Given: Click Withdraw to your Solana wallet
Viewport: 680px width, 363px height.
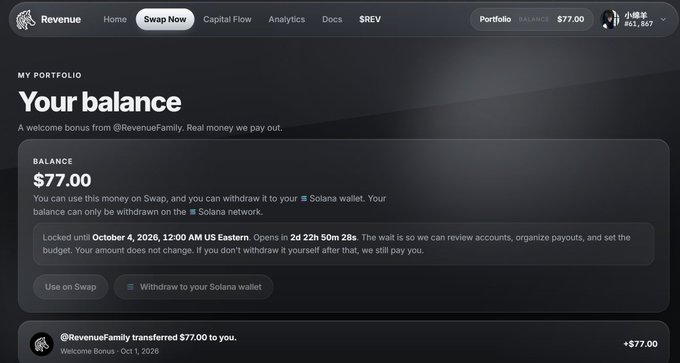Looking at the screenshot, I should [x=193, y=287].
